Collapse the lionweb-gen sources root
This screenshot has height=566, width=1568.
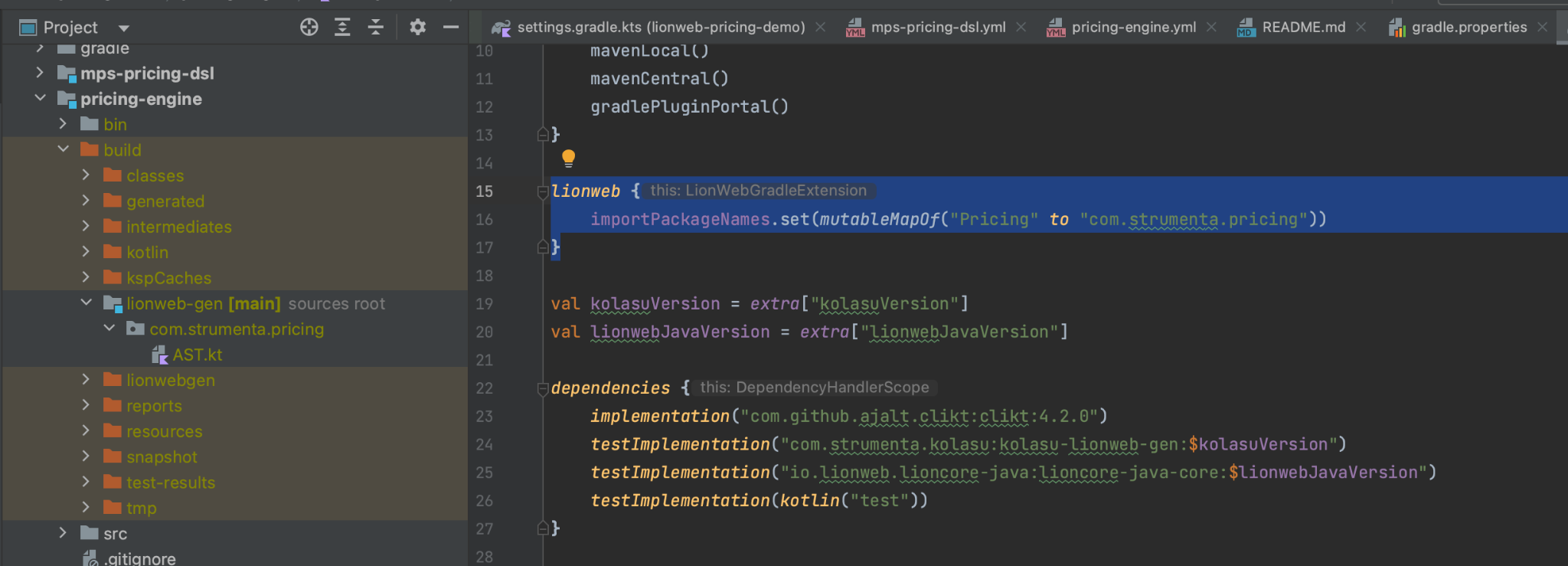86,303
